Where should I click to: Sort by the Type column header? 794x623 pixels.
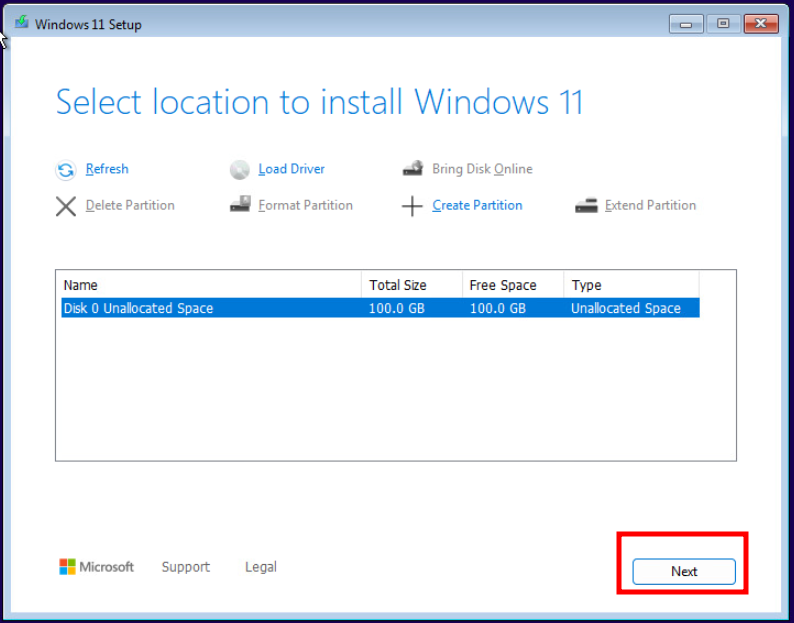[631, 285]
